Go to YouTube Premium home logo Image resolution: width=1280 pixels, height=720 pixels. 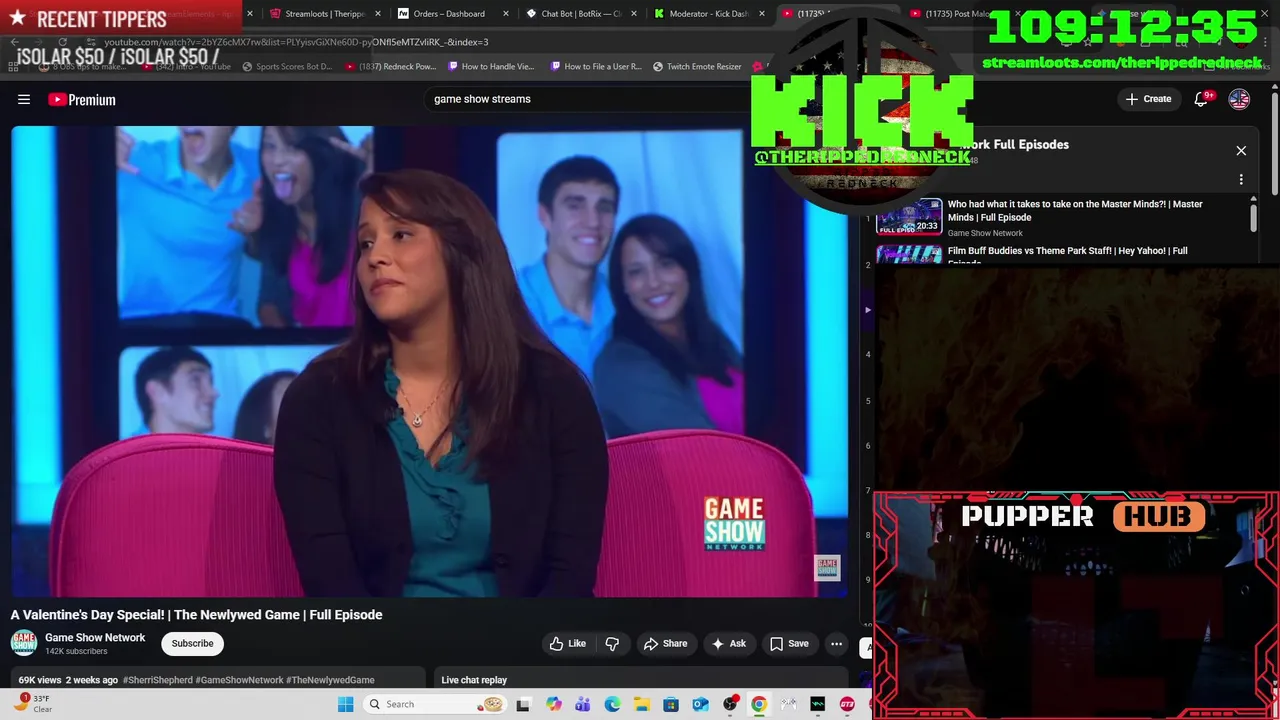click(82, 99)
